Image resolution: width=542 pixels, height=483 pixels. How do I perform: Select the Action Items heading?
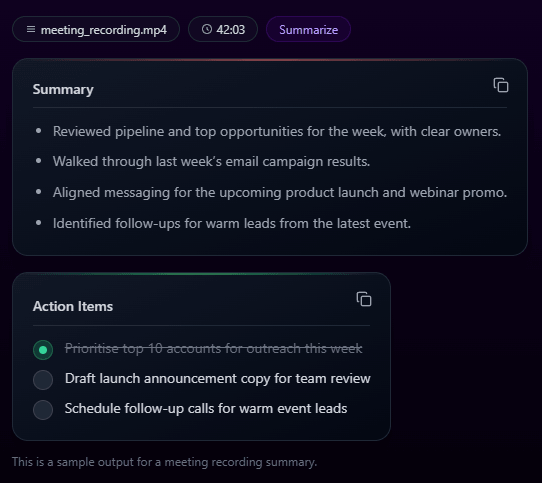(73, 306)
